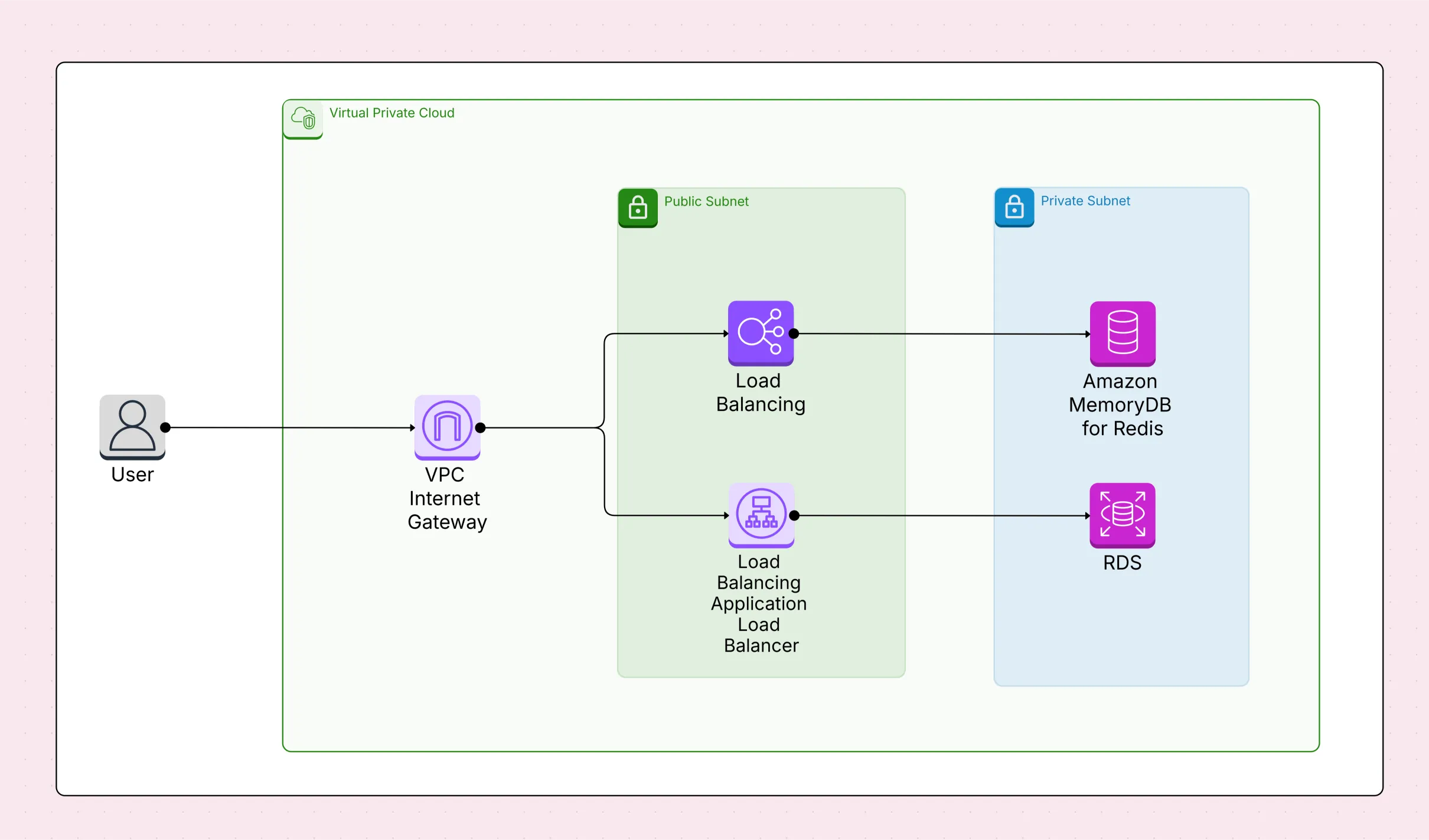Click connector dot right of Application Load Balancer
The height and width of the screenshot is (840, 1429).
click(794, 515)
